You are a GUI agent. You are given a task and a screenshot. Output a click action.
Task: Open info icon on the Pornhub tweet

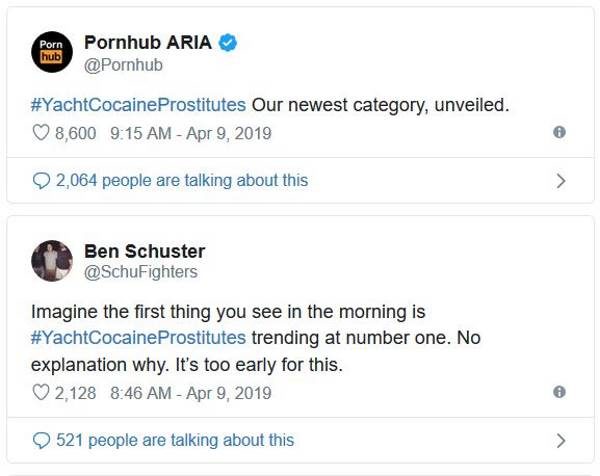click(559, 132)
